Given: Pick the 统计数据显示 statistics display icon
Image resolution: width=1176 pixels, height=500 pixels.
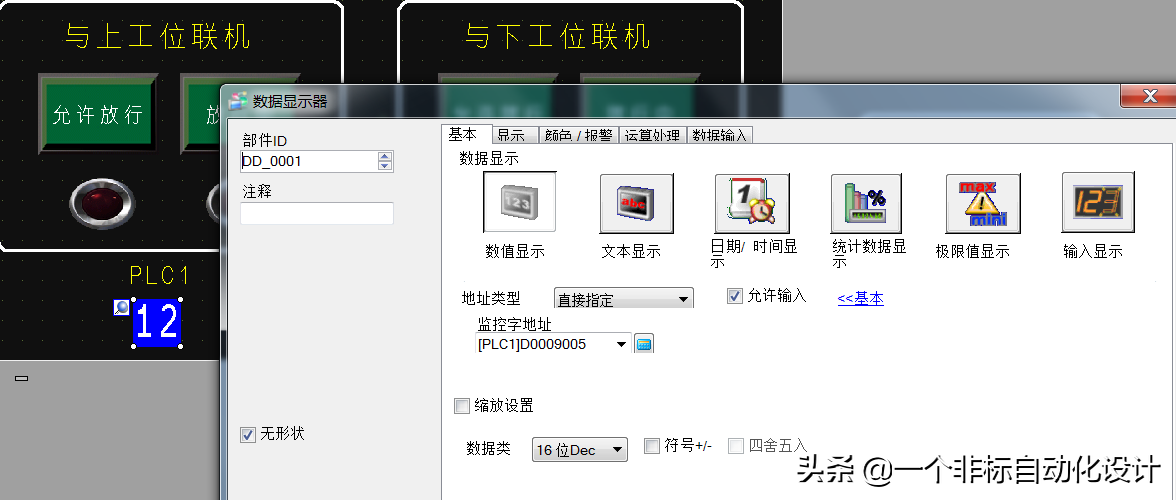Looking at the screenshot, I should pyautogui.click(x=867, y=203).
